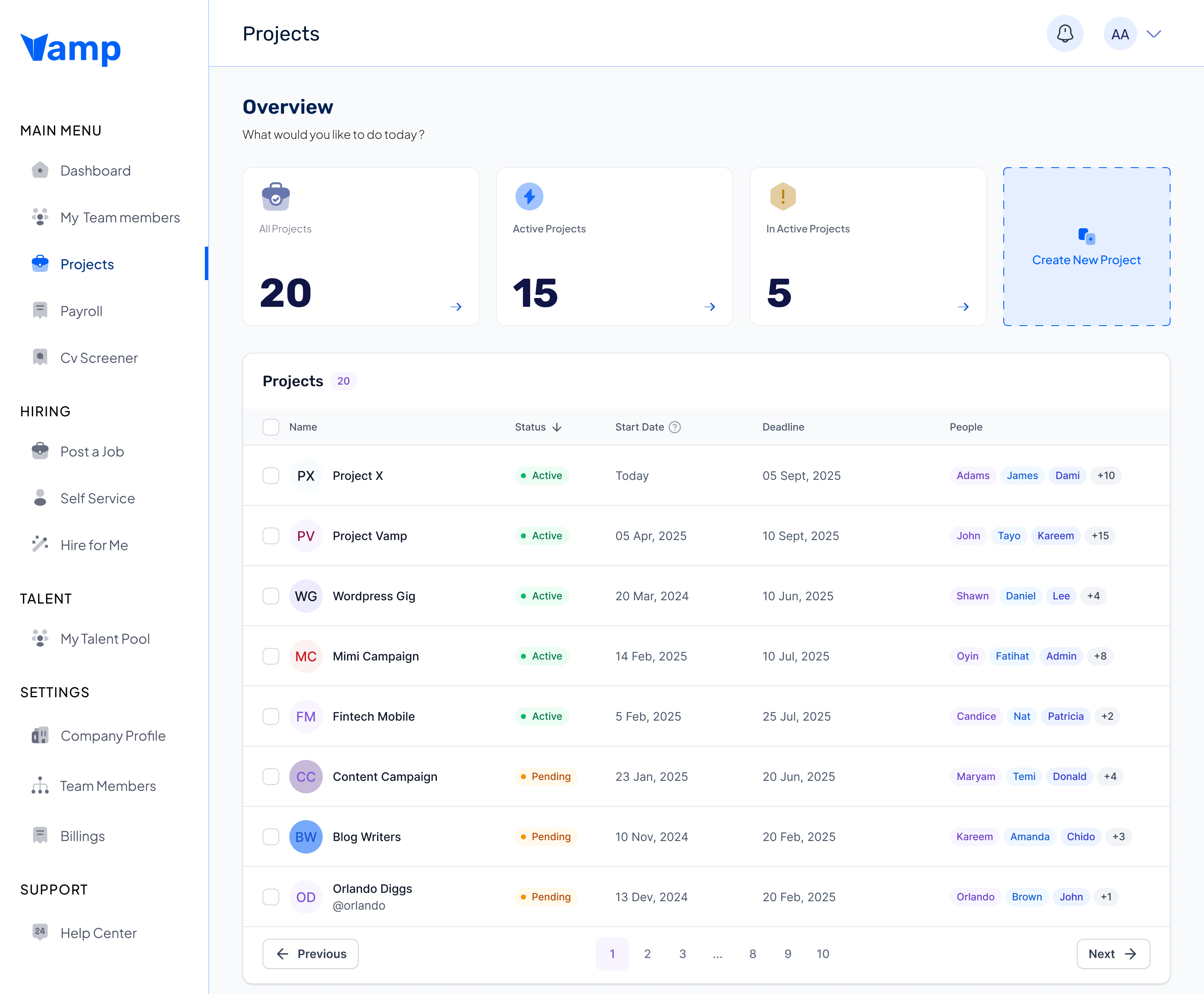This screenshot has height=994, width=1204.
Task: Click the Active Projects lightning icon
Action: click(530, 196)
